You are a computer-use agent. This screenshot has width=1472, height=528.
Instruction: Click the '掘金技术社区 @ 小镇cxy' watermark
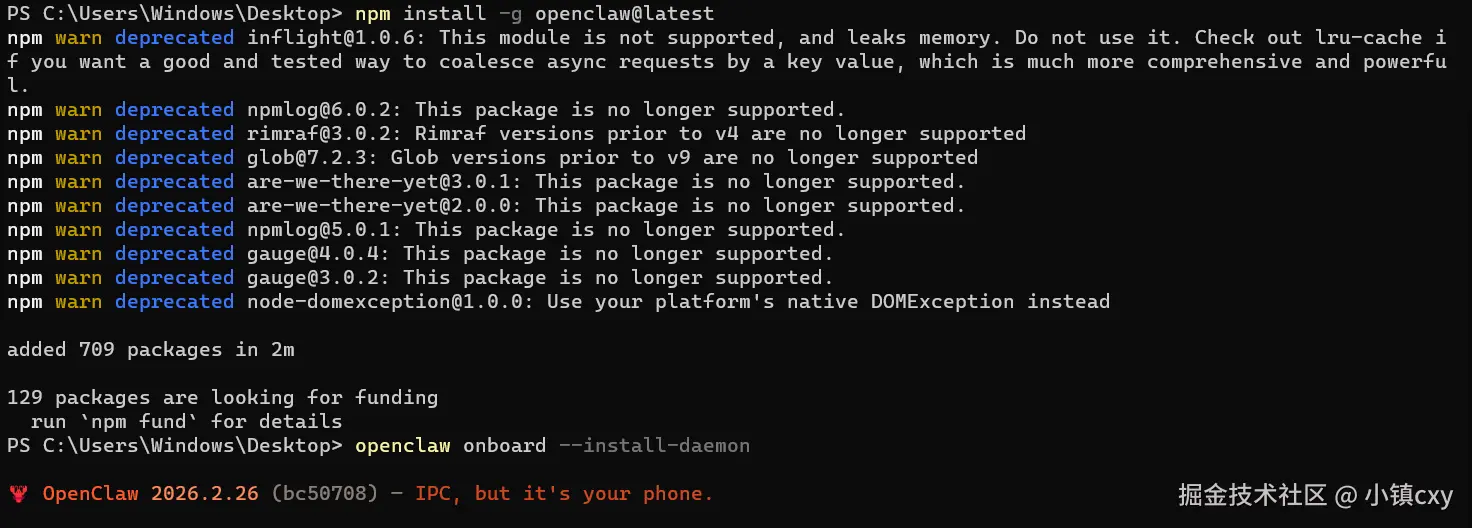(x=1315, y=495)
